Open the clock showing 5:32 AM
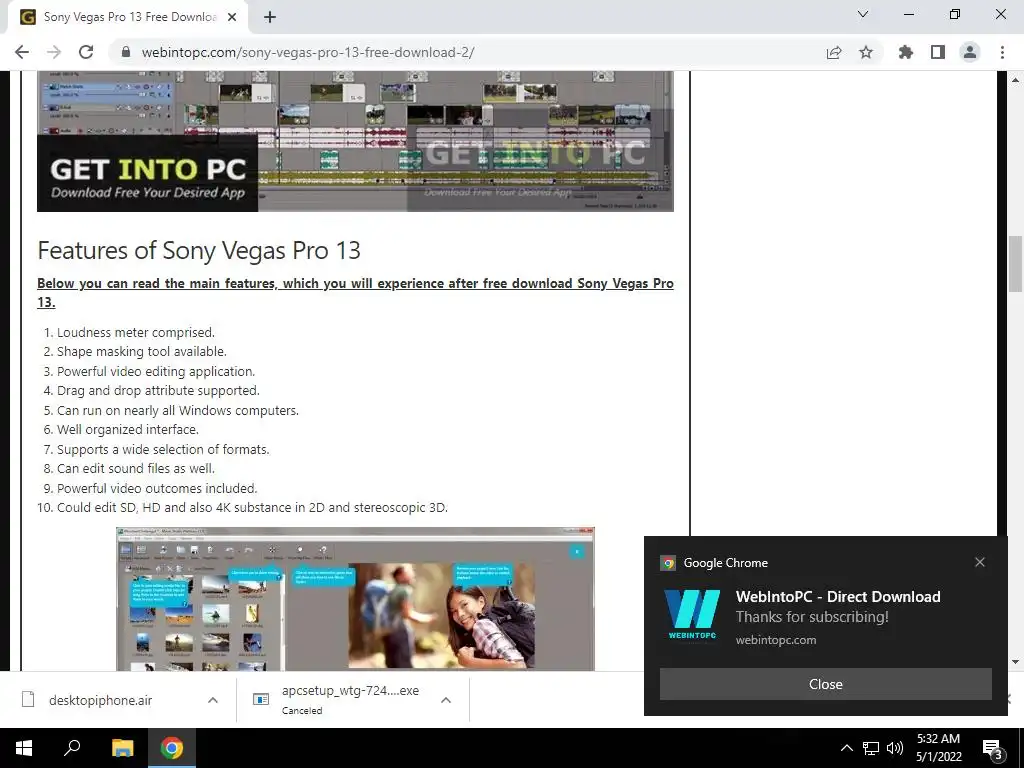The width and height of the screenshot is (1024, 768). pyautogui.click(x=938, y=748)
